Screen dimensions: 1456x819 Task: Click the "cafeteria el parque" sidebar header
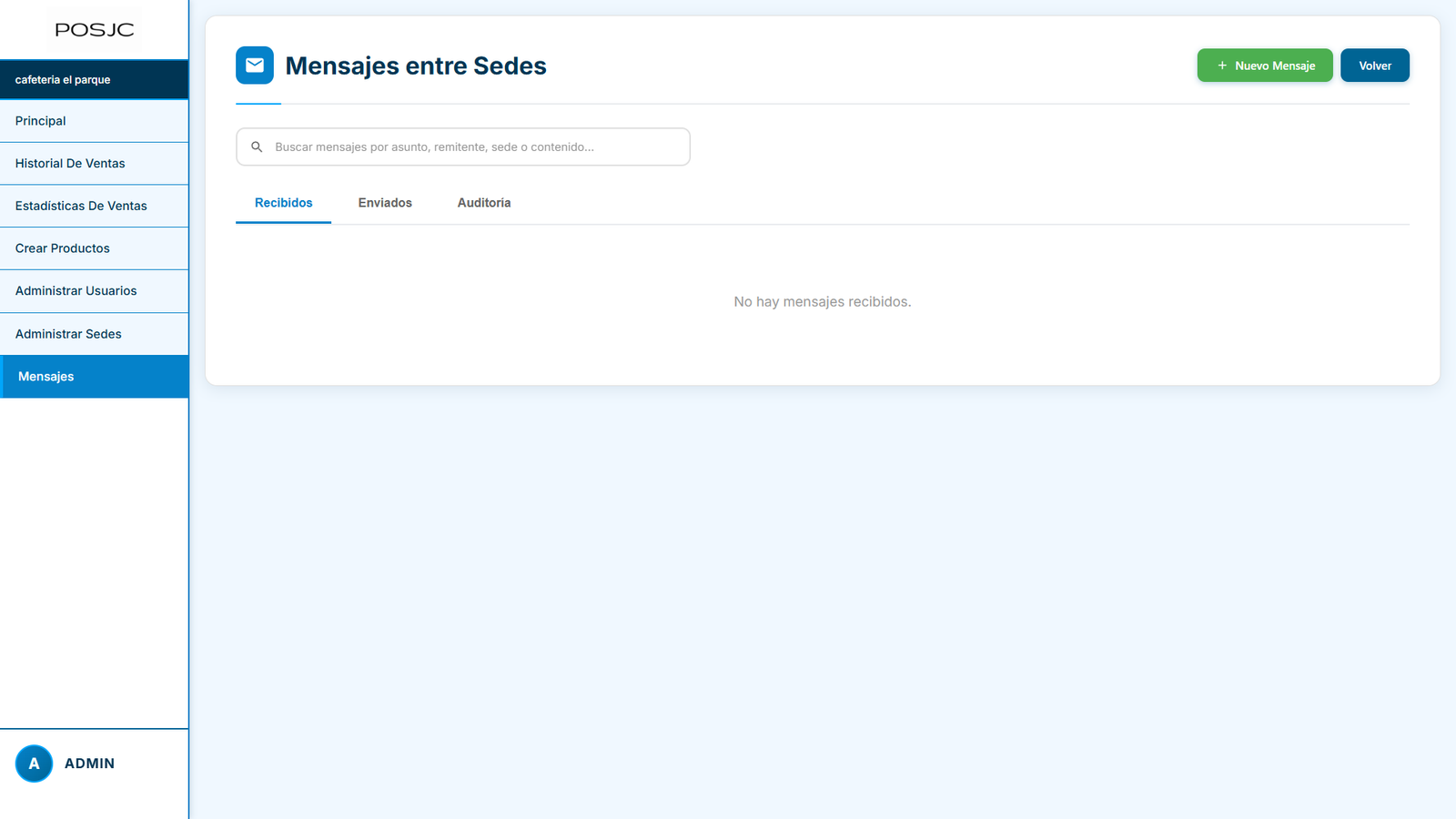63,80
